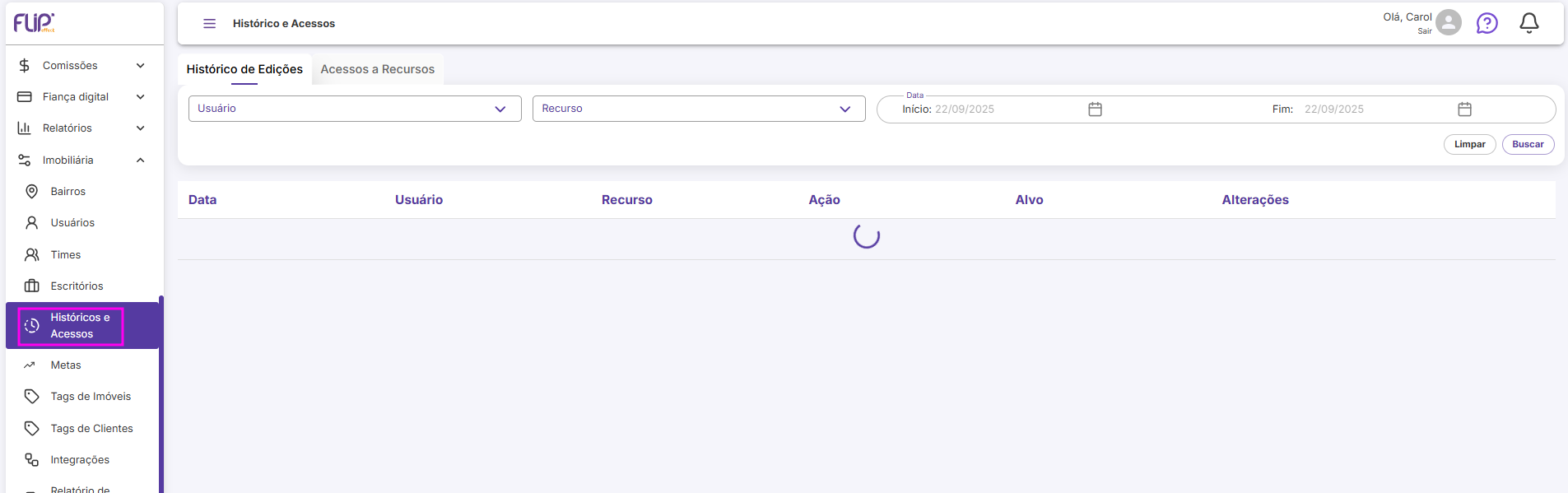Click the Limpar button
Image resolution: width=1568 pixels, height=493 pixels.
click(1470, 144)
